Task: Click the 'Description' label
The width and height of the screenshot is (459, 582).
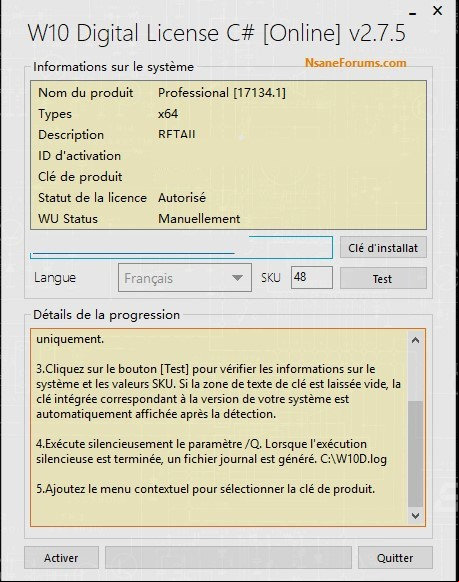Action: tap(71, 134)
